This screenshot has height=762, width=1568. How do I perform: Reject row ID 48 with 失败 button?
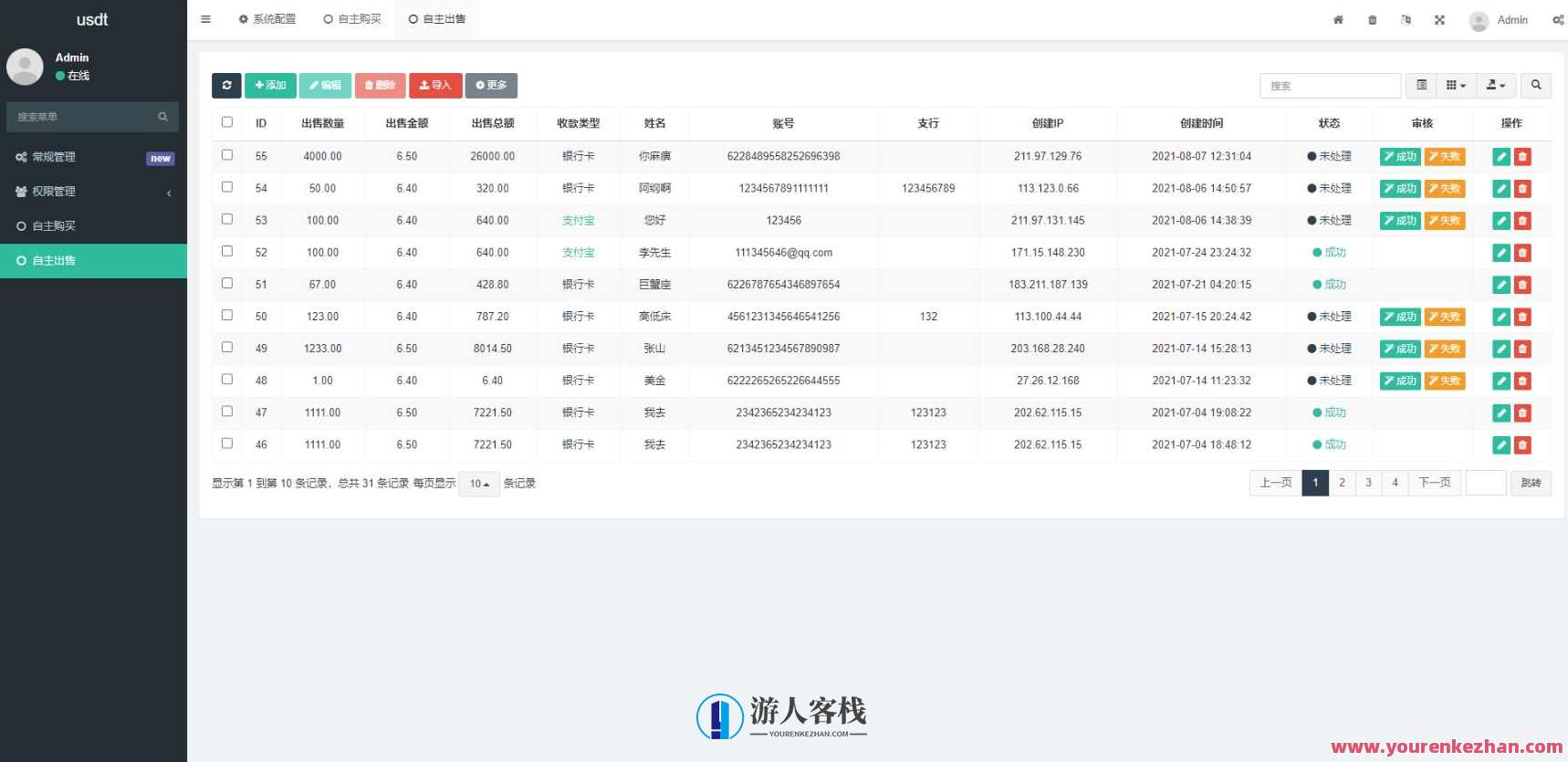(1445, 381)
